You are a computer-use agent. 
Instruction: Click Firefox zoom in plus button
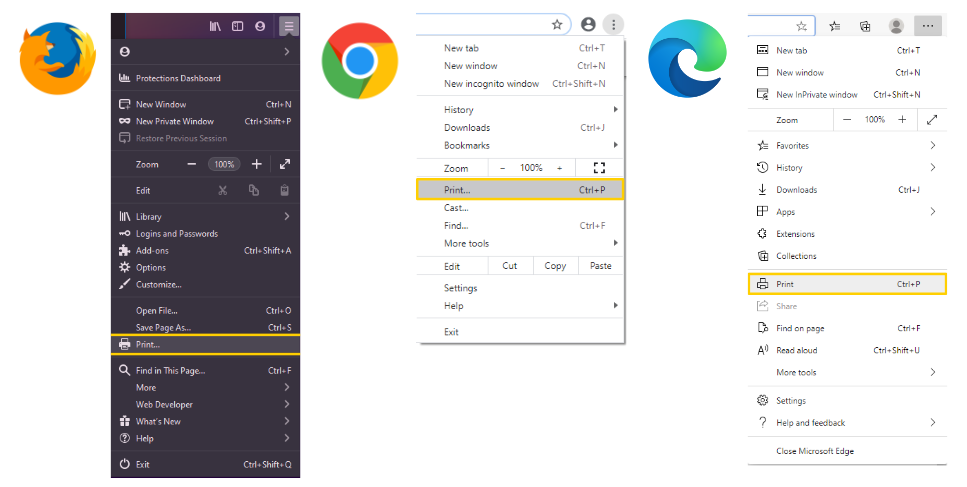257,165
